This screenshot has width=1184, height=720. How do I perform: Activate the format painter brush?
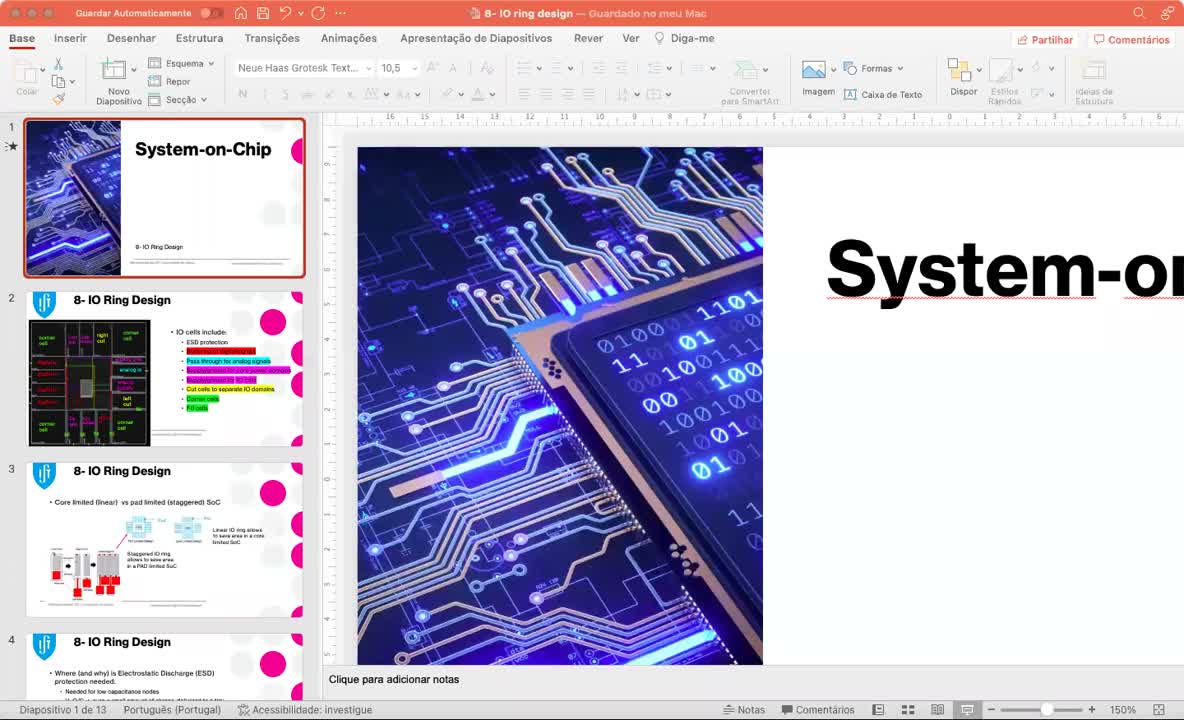point(59,99)
